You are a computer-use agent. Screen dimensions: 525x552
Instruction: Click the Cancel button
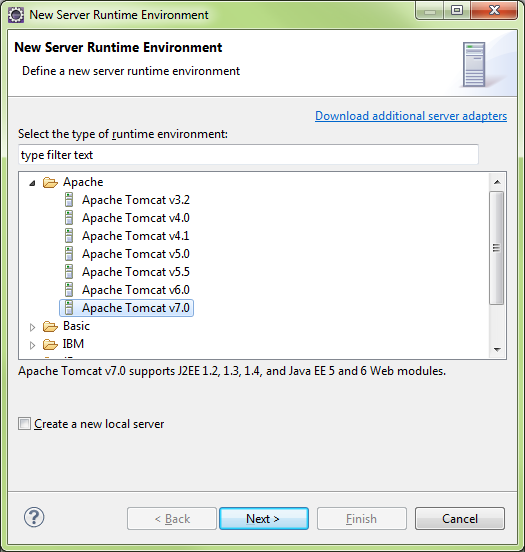460,519
